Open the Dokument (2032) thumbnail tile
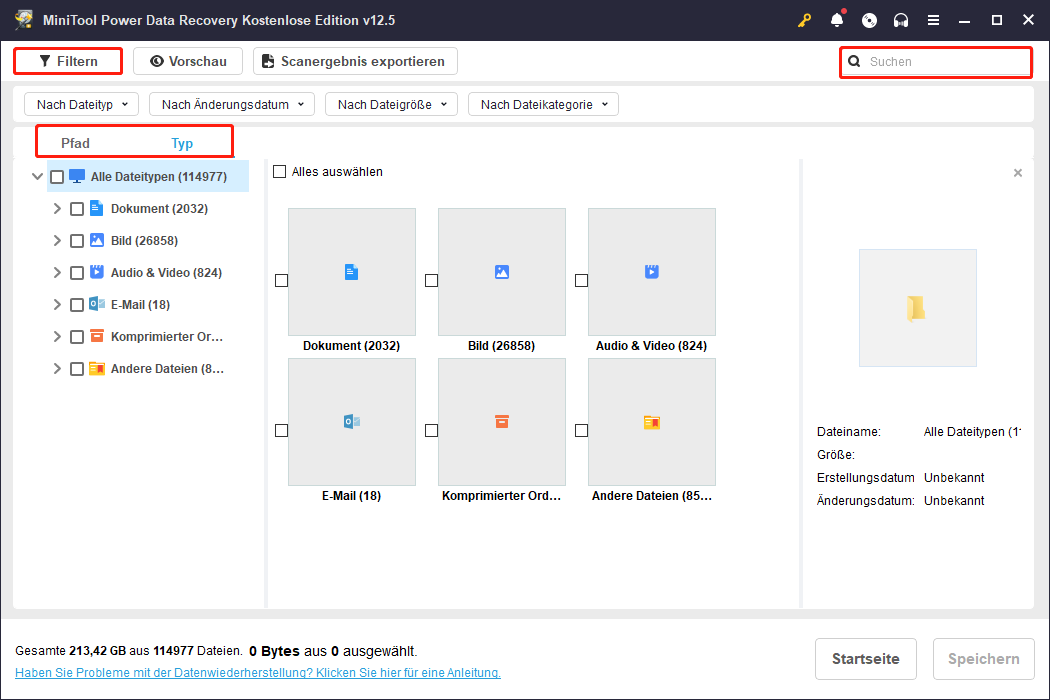 point(352,272)
